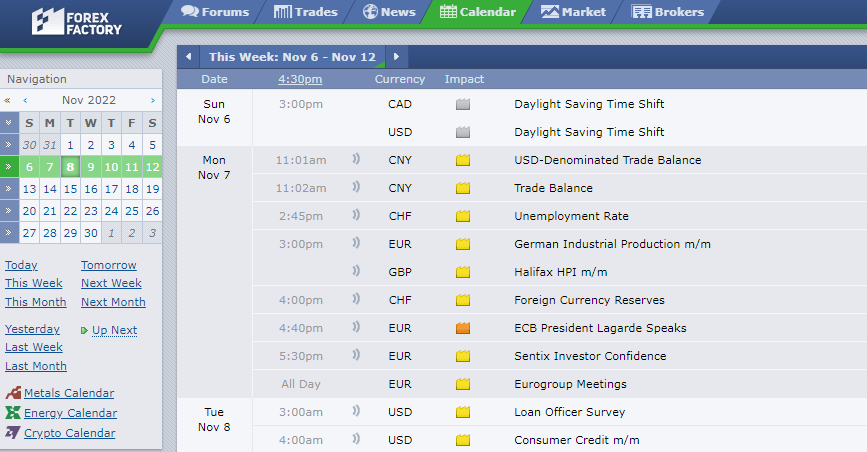Viewport: 867px width, 452px height.
Task: Select week row starting Oct 30 chevron
Action: pos(9,145)
